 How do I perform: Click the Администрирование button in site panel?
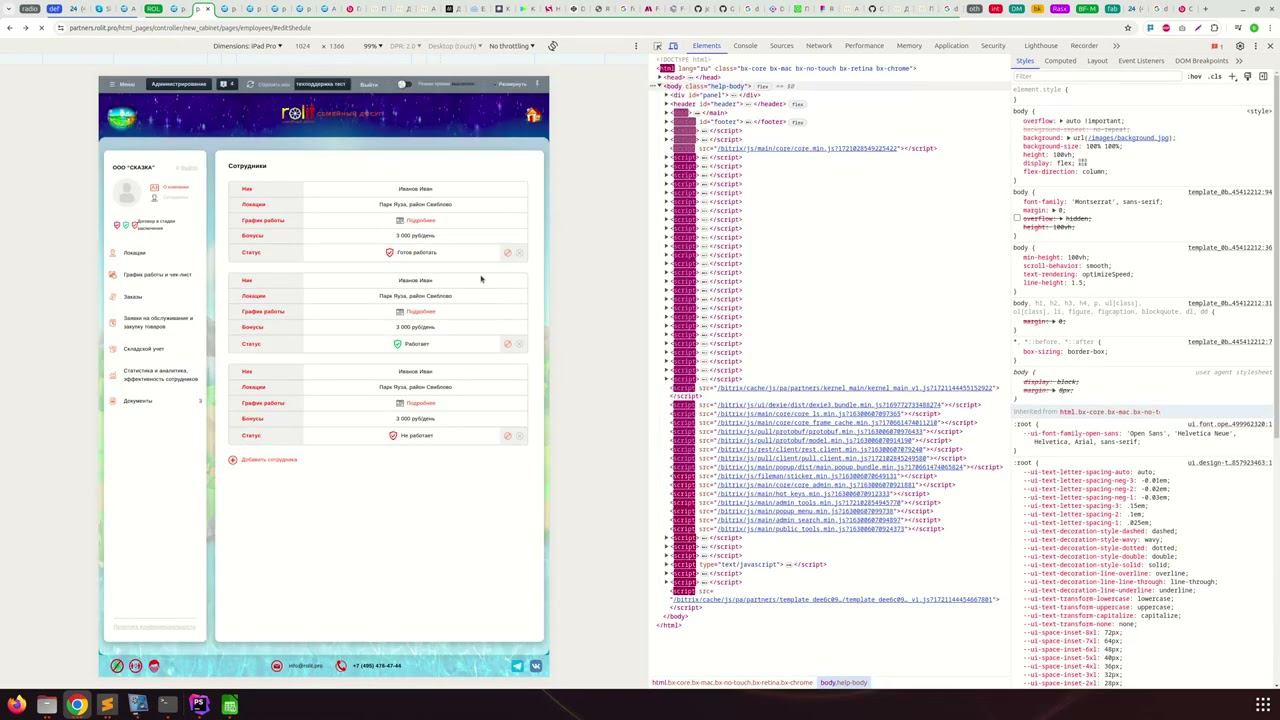[179, 84]
